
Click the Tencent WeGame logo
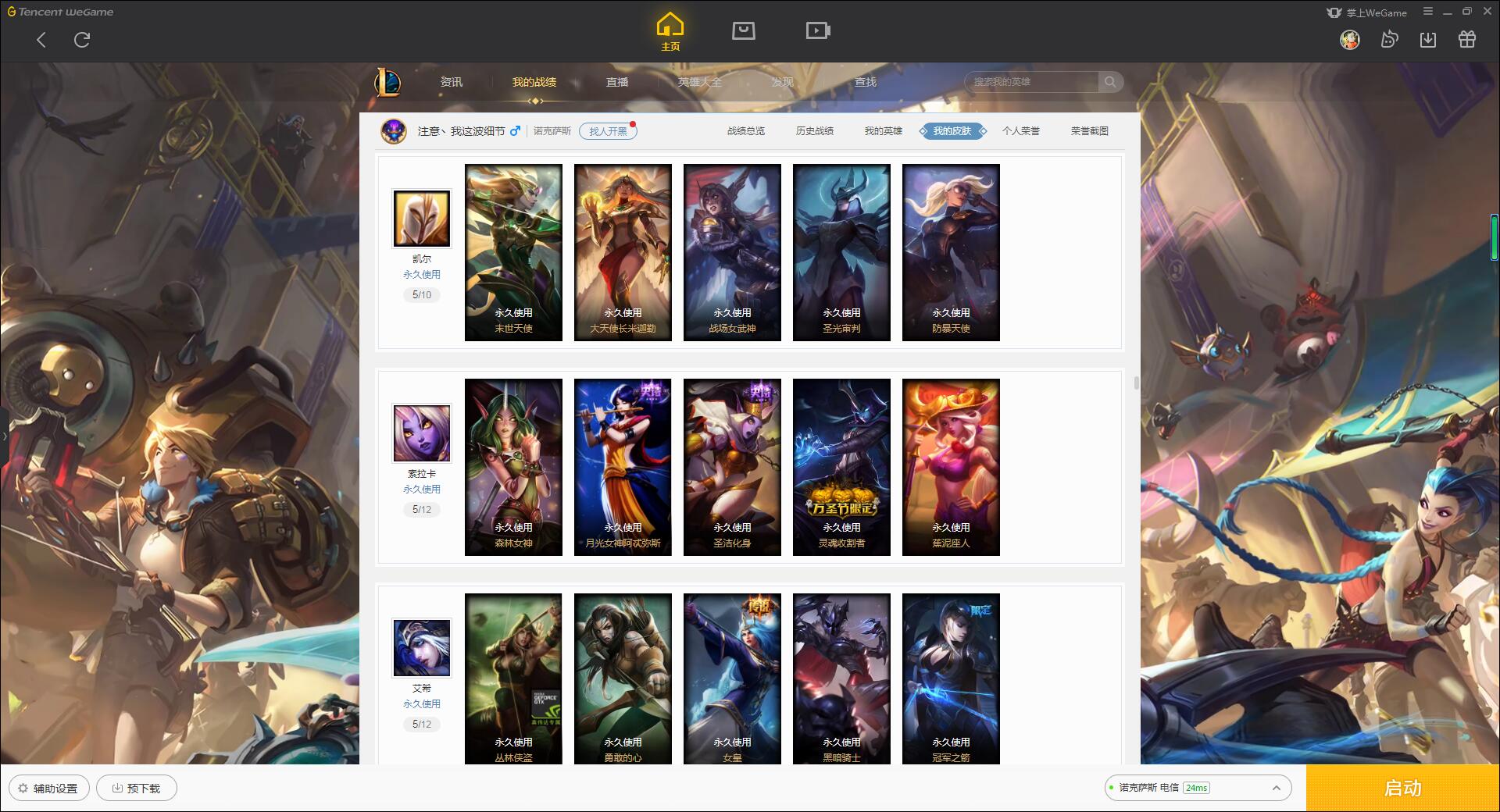click(60, 12)
